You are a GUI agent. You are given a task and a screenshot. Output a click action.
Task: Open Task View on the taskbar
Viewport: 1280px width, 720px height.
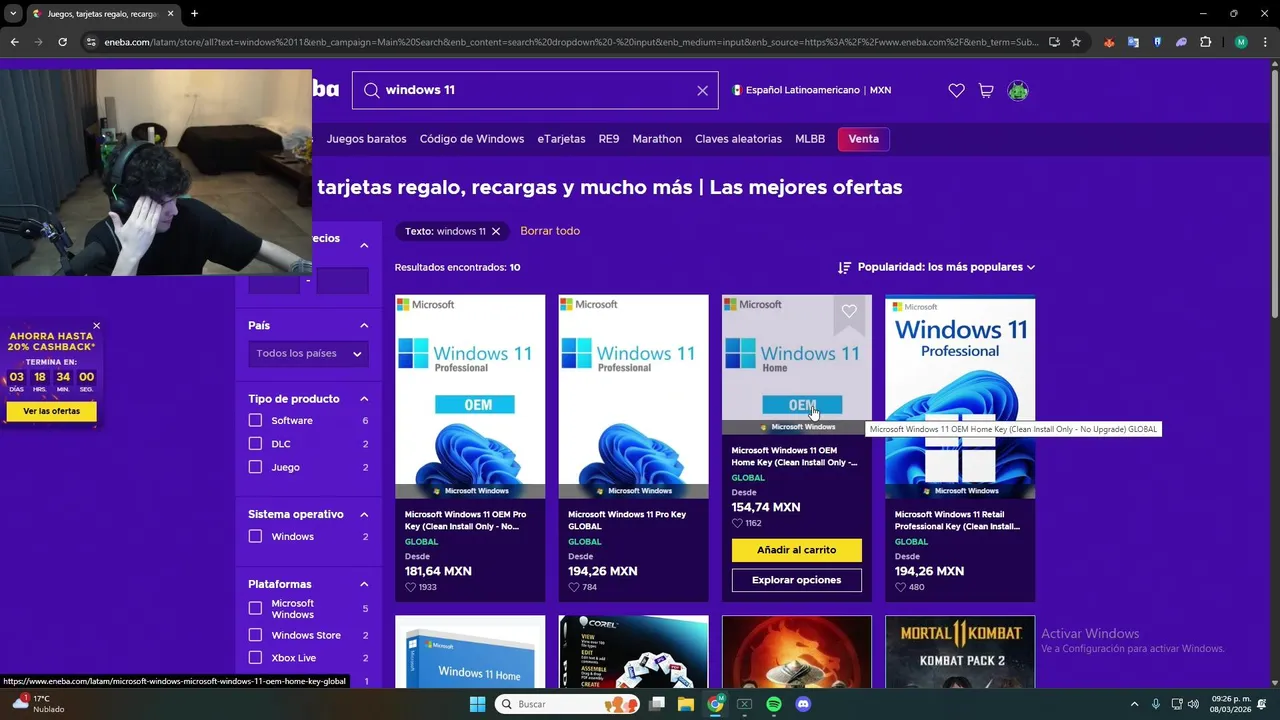(x=657, y=704)
